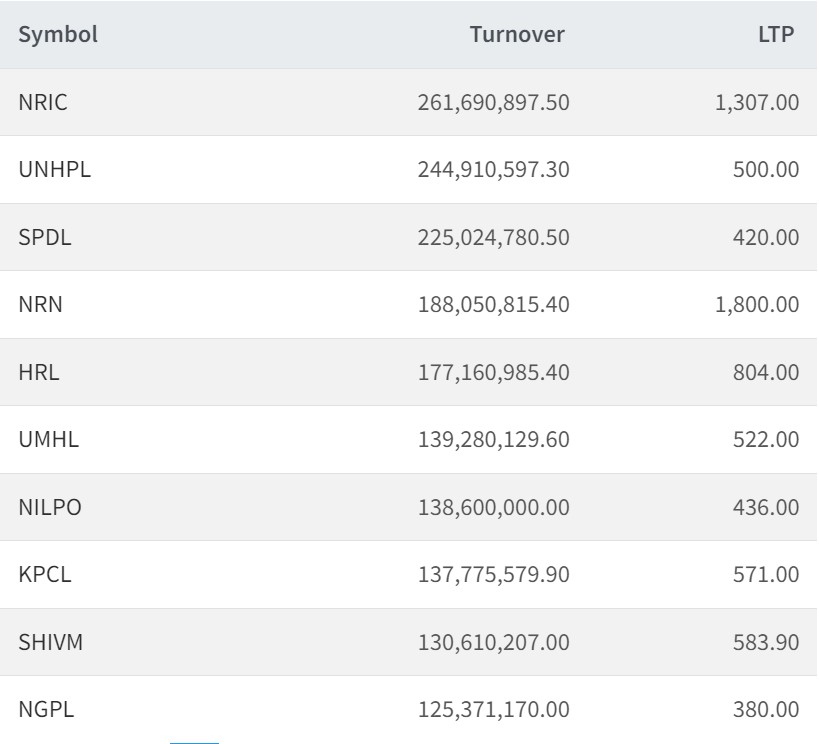Image resolution: width=819 pixels, height=744 pixels.
Task: Click the teal bar below the table
Action: [x=194, y=741]
